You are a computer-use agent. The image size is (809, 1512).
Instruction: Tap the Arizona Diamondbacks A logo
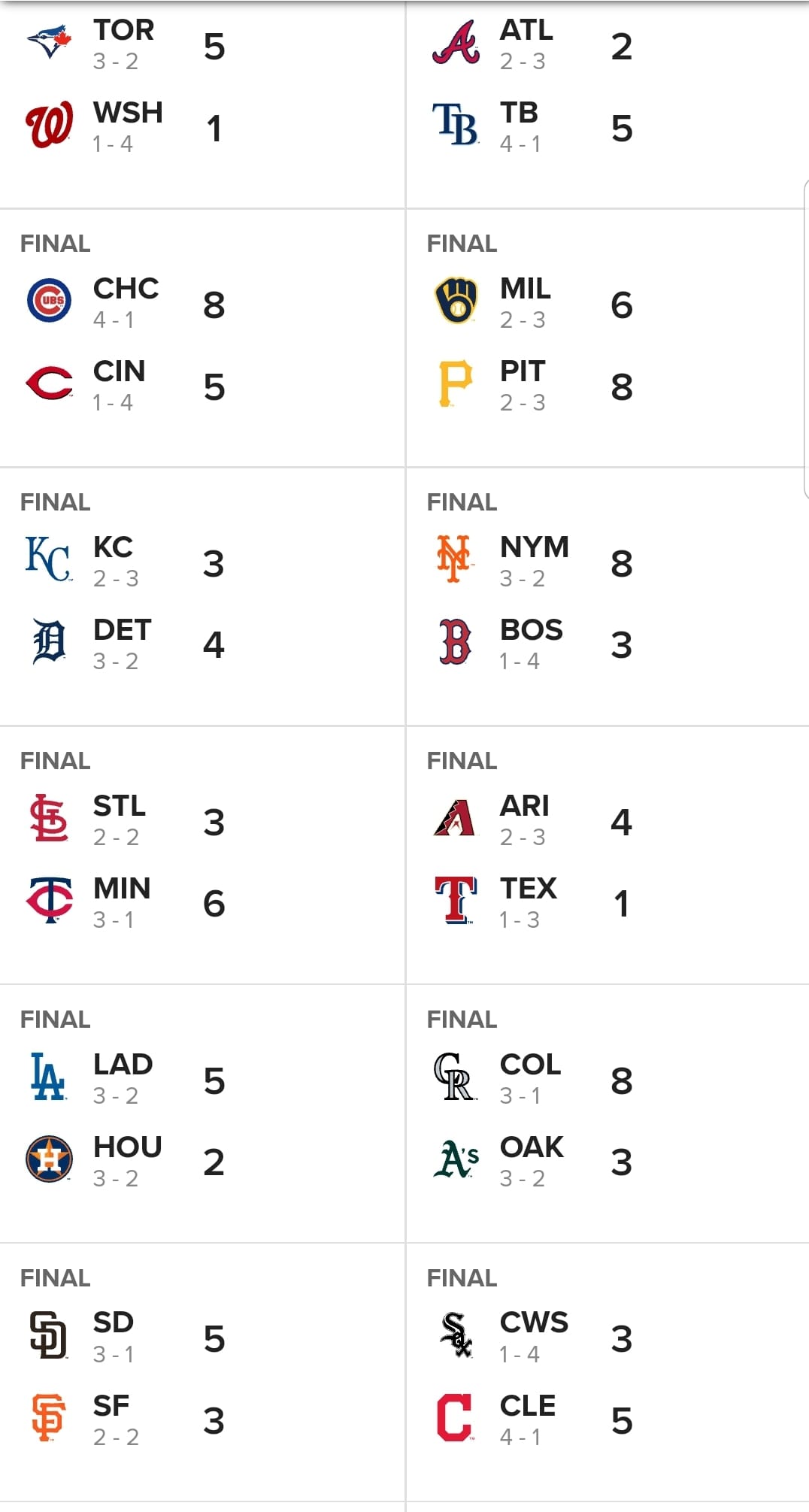click(x=455, y=818)
